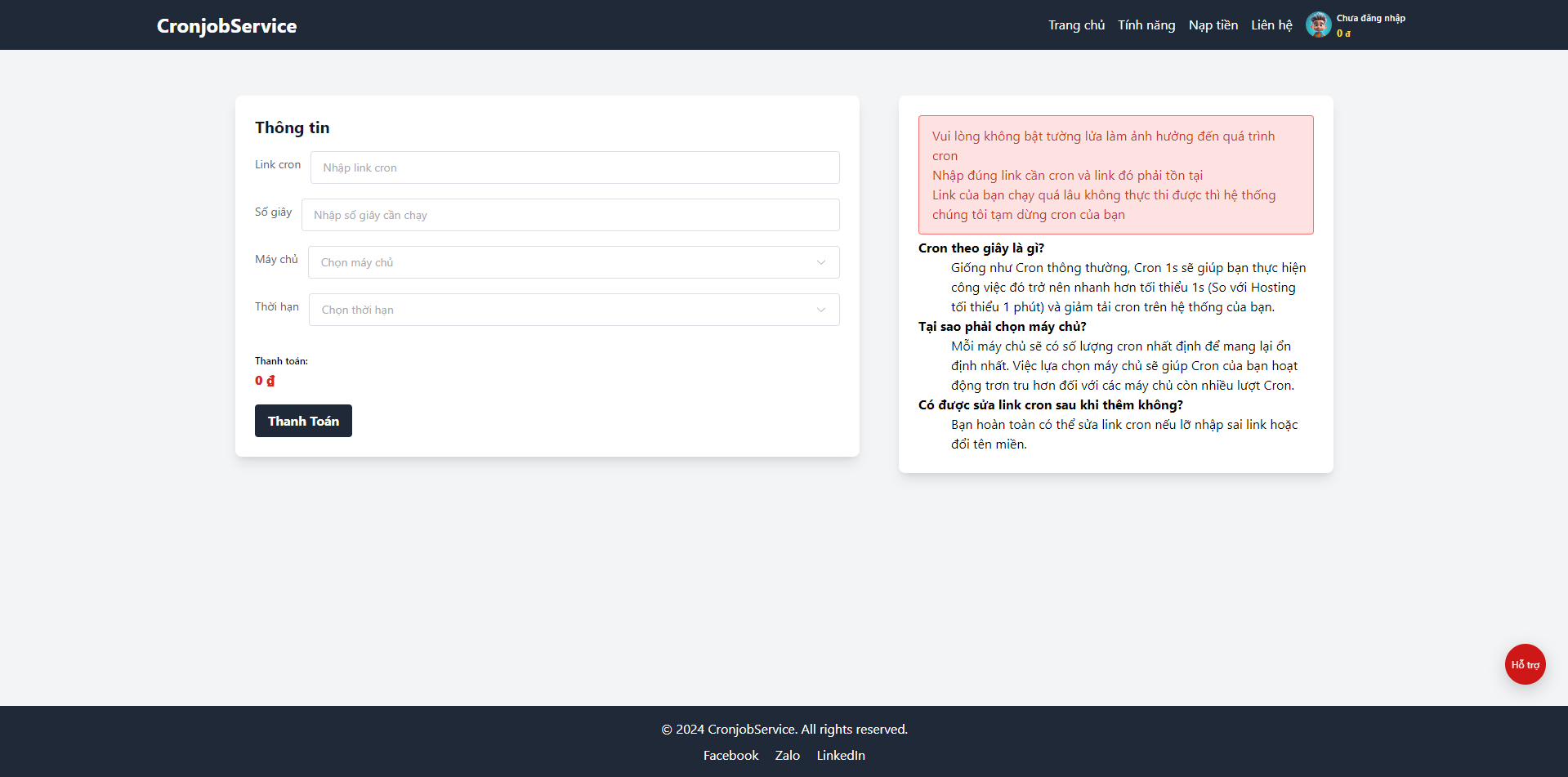1568x777 pixels.
Task: Click the 0 đ balance display
Action: click(x=1341, y=34)
